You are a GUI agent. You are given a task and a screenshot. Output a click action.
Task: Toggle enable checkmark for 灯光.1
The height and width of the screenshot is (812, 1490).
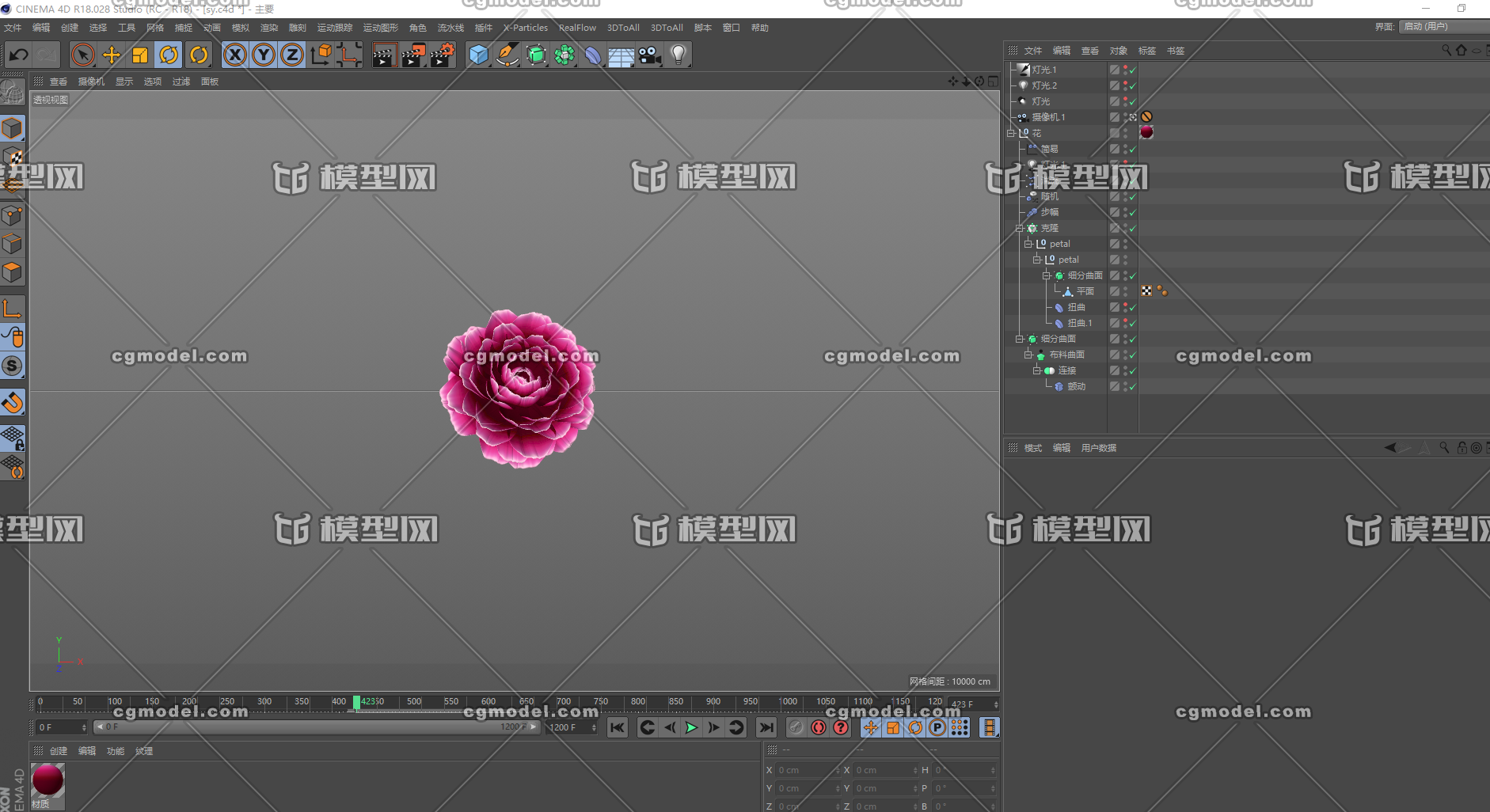pos(1133,70)
